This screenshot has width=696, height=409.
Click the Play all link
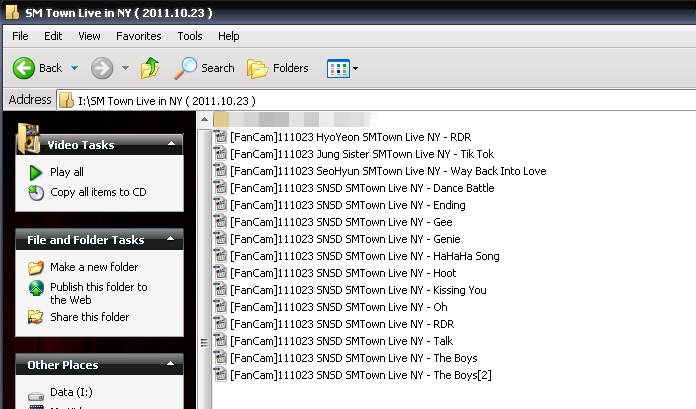click(x=67, y=172)
